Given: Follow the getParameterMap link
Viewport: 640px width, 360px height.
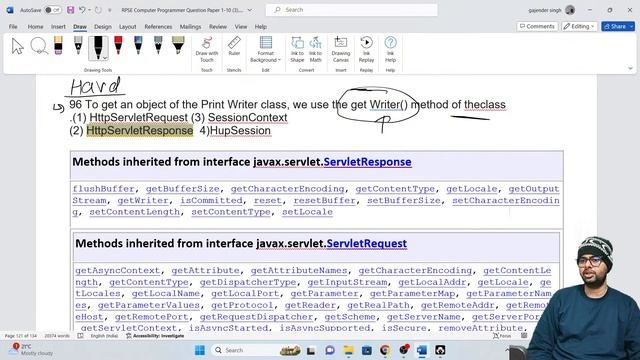Looking at the screenshot, I should pyautogui.click(x=412, y=293).
